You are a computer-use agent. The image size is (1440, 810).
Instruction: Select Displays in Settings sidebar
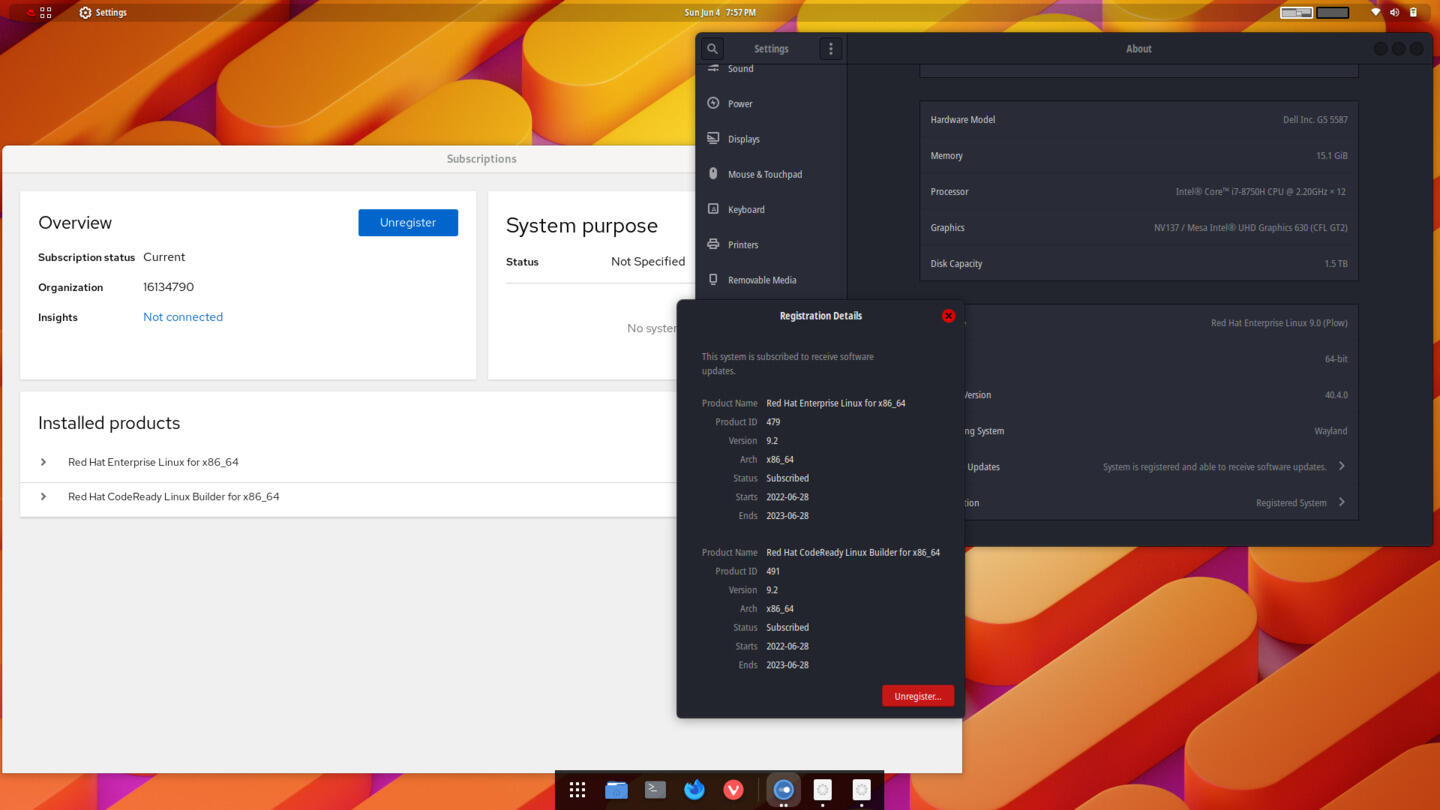[x=771, y=139]
